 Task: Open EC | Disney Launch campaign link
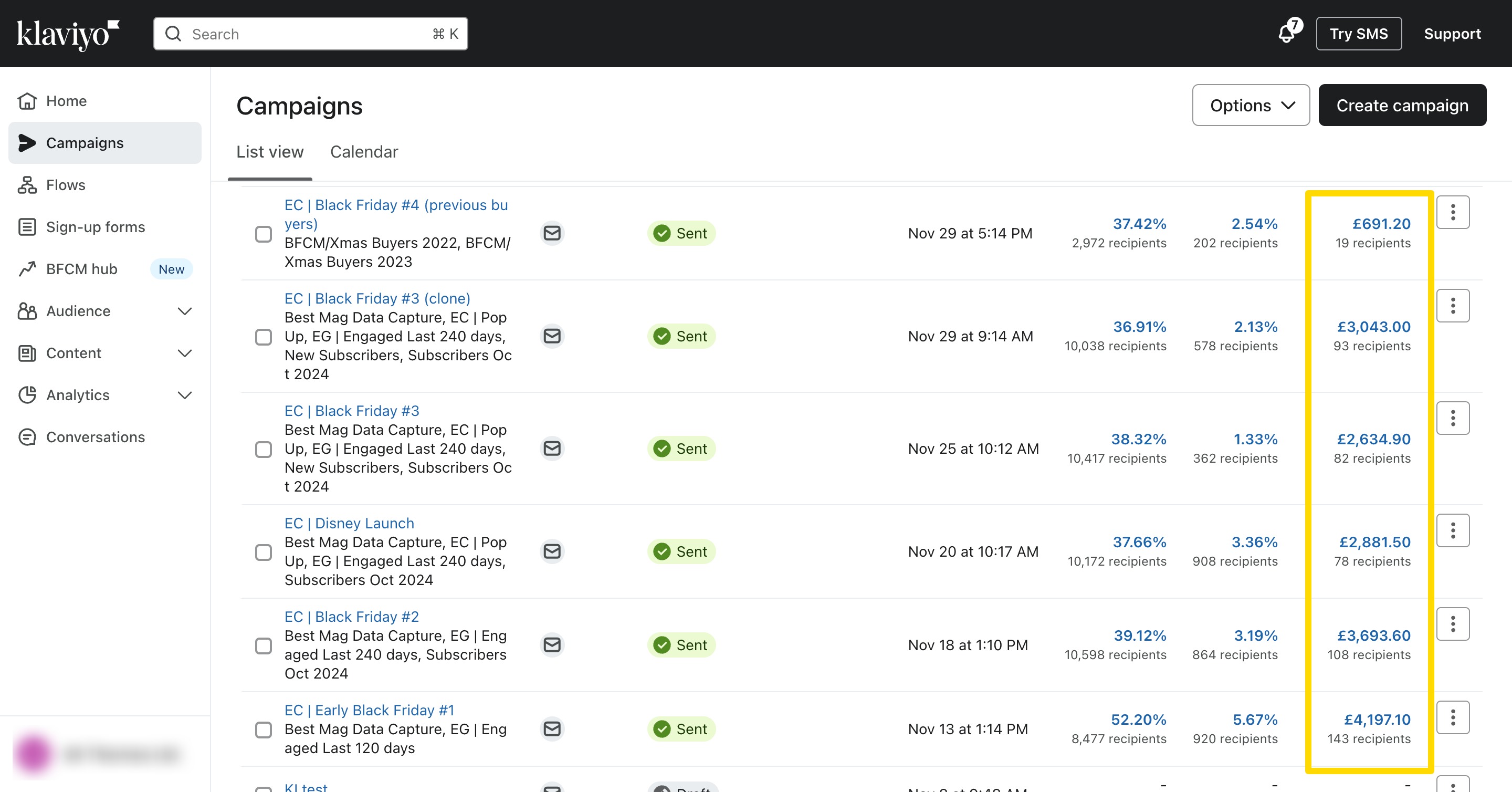coord(349,523)
